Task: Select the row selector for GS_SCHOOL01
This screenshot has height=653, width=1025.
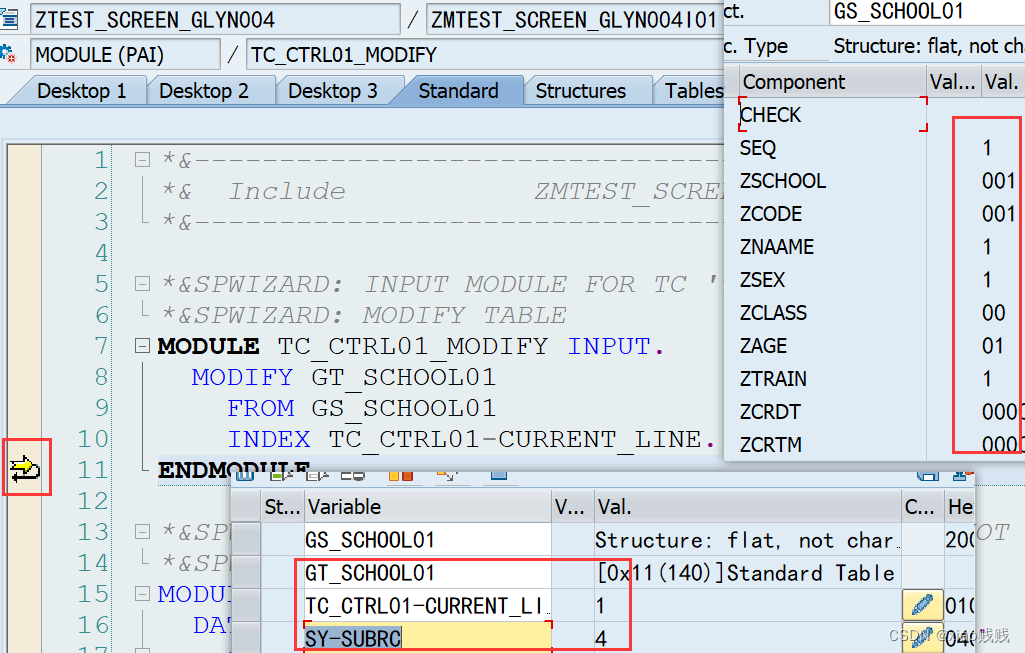Action: click(246, 539)
